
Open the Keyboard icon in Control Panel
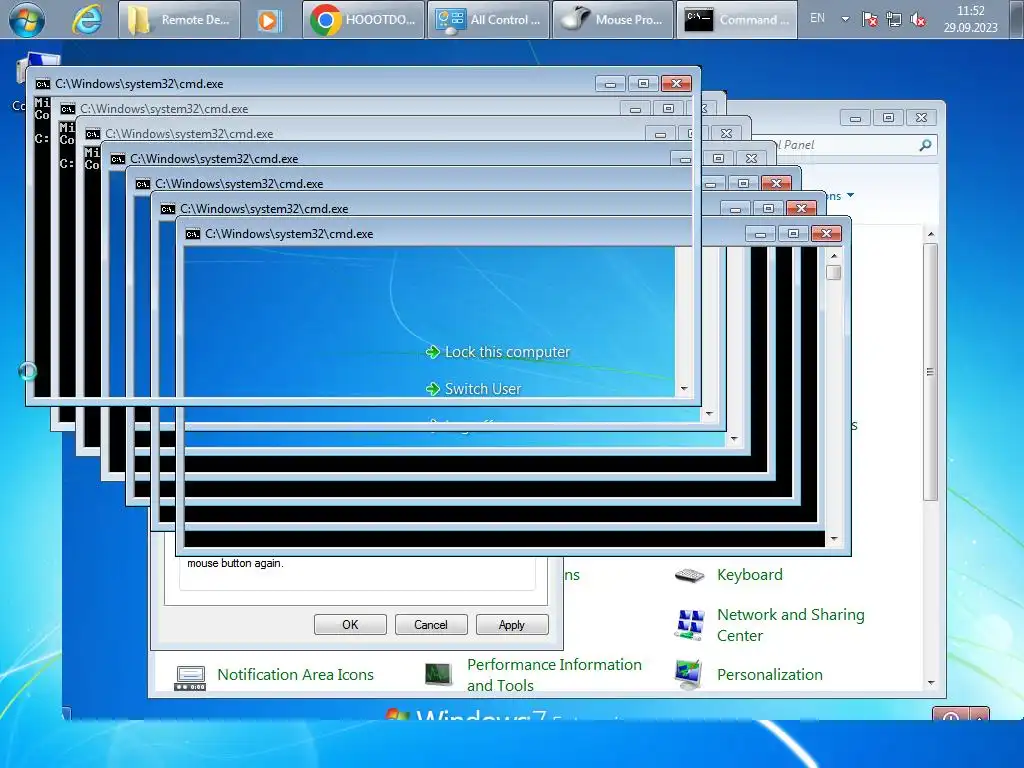click(690, 575)
